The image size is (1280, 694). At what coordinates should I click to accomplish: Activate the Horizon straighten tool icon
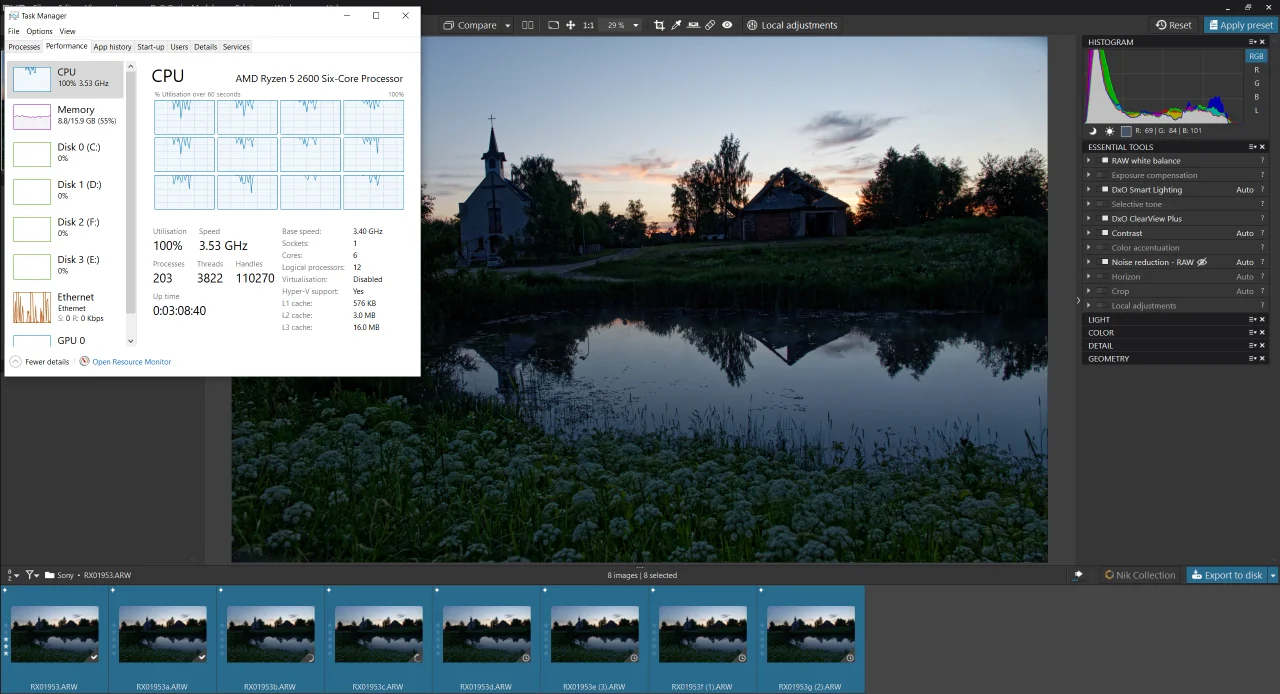693,25
